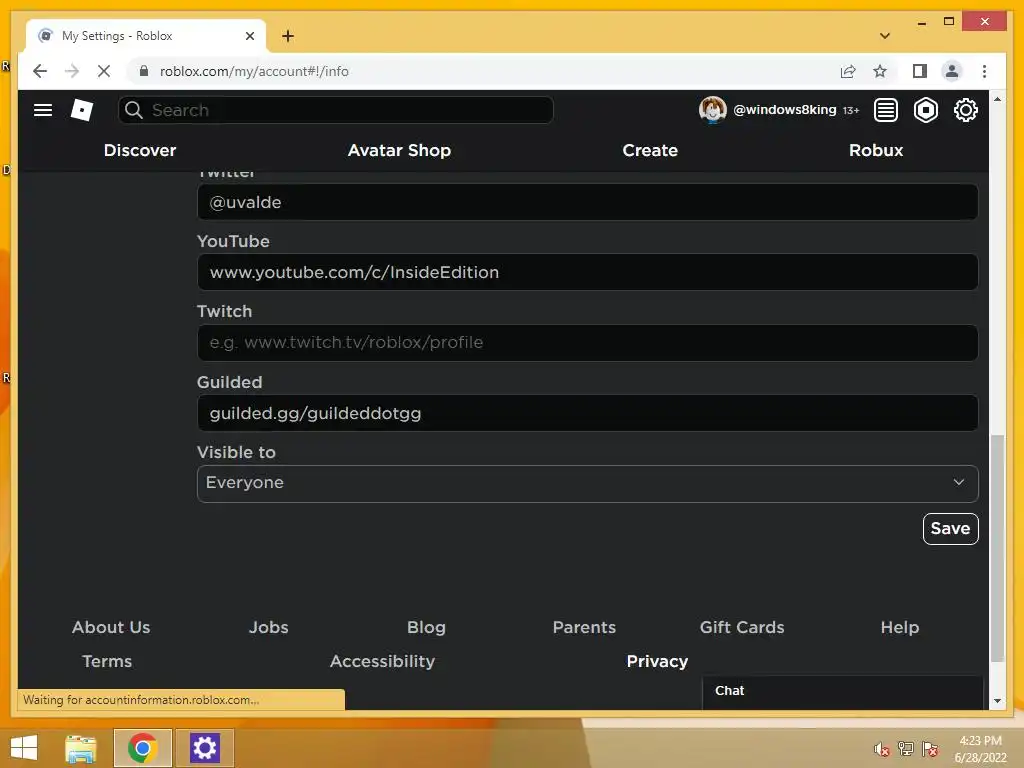
Task: Bookmark this page with the star icon
Action: click(x=880, y=71)
